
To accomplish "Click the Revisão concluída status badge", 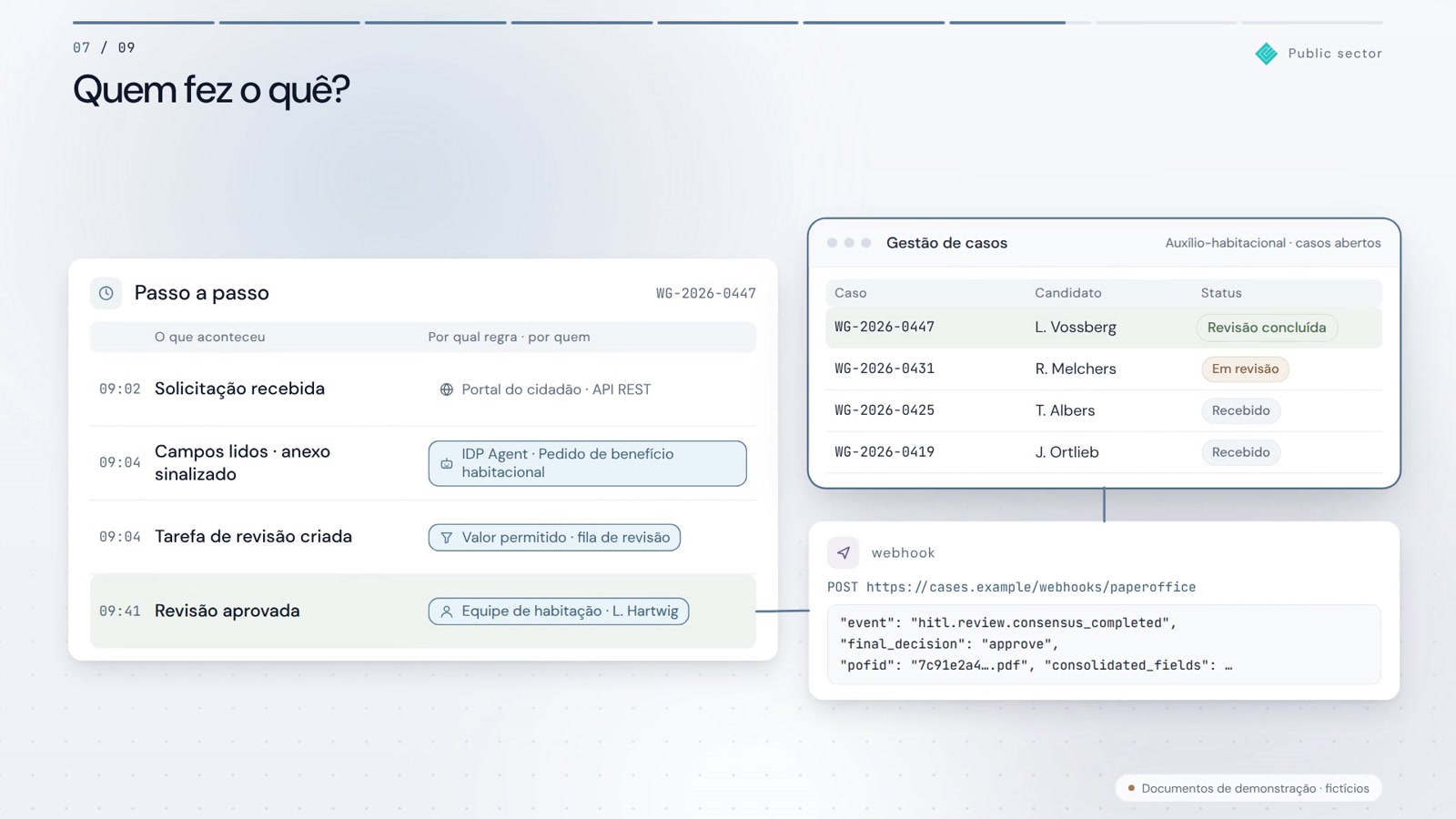I will point(1267,328).
